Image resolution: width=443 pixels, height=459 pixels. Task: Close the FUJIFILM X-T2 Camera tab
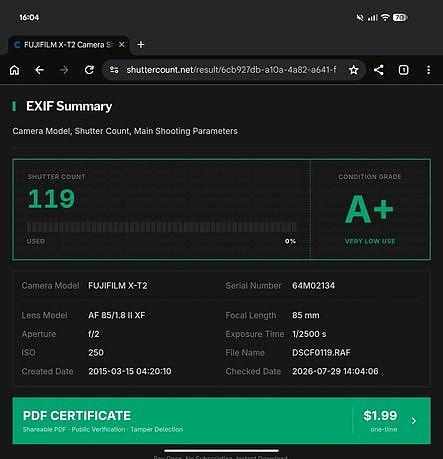point(122,44)
